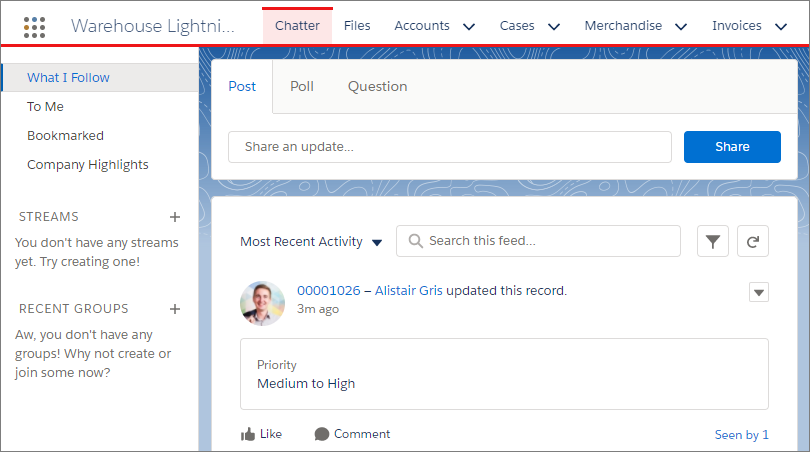Like the record update post
Viewport: 810px width, 452px height.
coord(261,434)
